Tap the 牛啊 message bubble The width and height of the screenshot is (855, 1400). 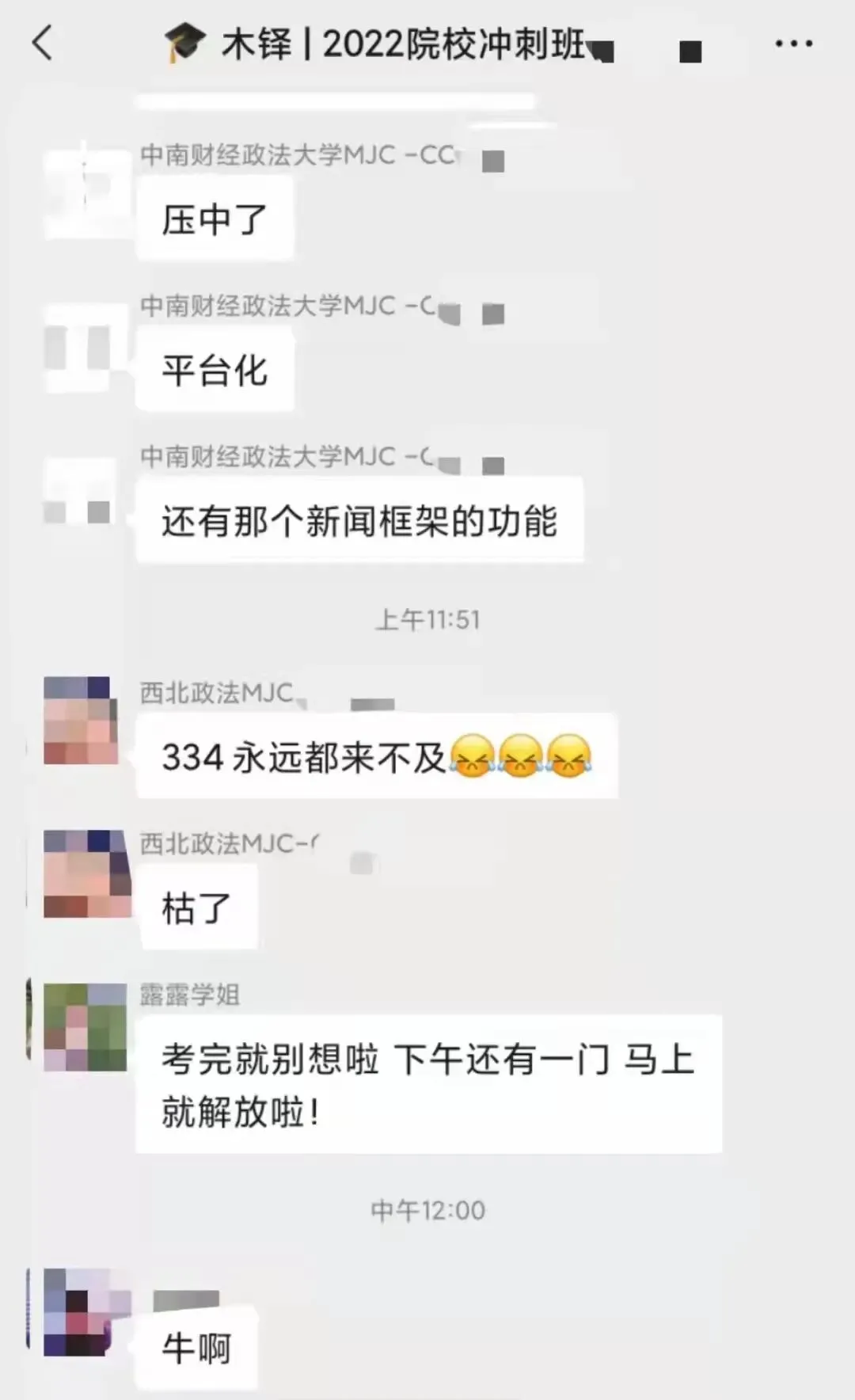(x=197, y=1348)
